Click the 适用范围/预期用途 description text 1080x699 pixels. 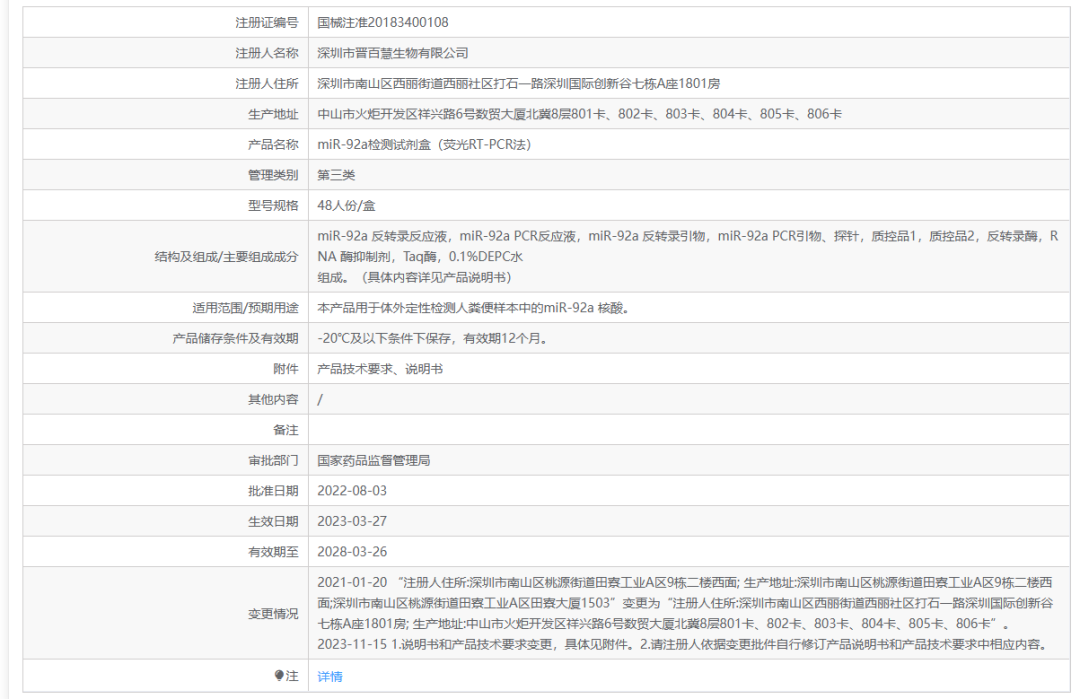click(473, 308)
